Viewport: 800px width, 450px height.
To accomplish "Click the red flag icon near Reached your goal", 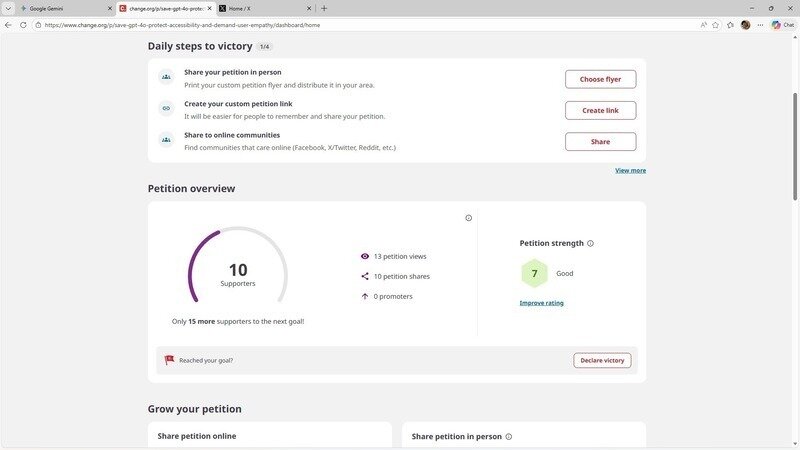I will tap(169, 360).
